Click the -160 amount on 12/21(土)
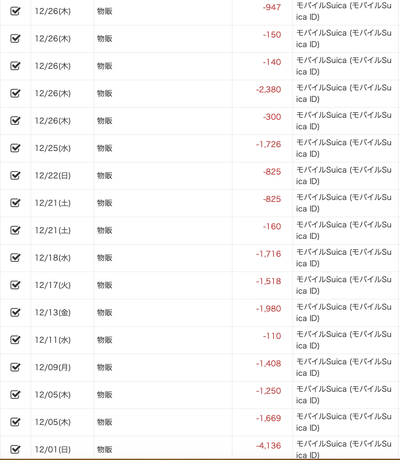This screenshot has width=400, height=460. 272,226
